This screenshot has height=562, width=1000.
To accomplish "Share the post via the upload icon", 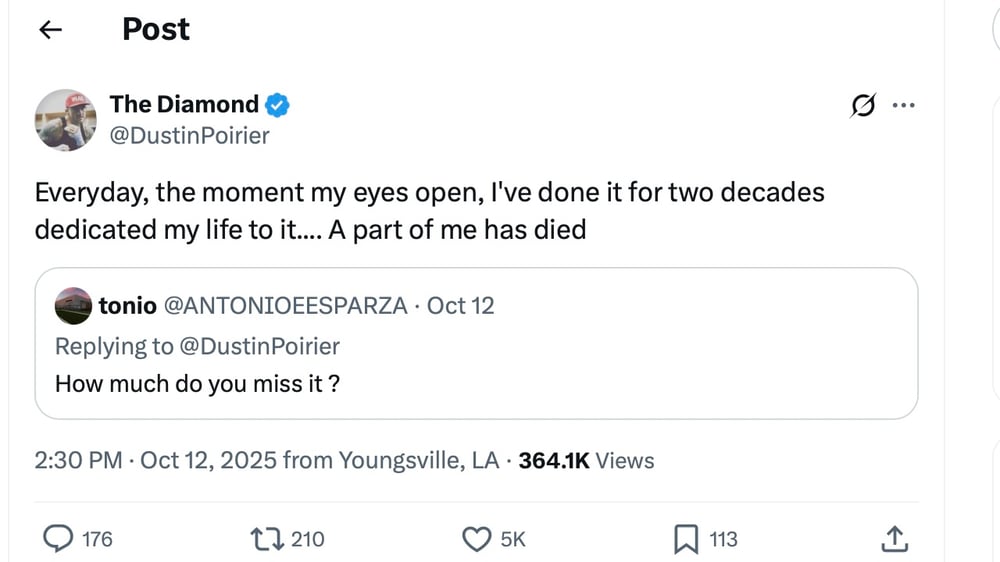I will (893, 540).
